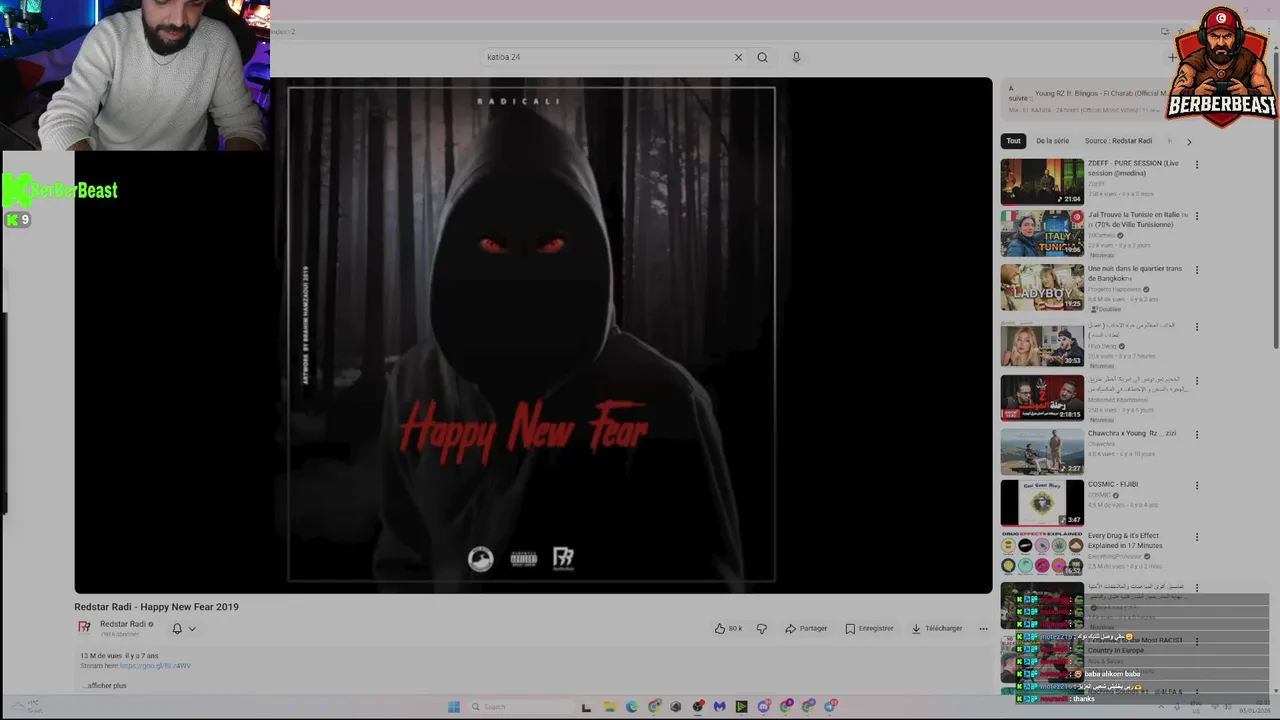Open Malwarebytes icon on taskbar
Image resolution: width=1280 pixels, height=720 pixels.
[720, 707]
